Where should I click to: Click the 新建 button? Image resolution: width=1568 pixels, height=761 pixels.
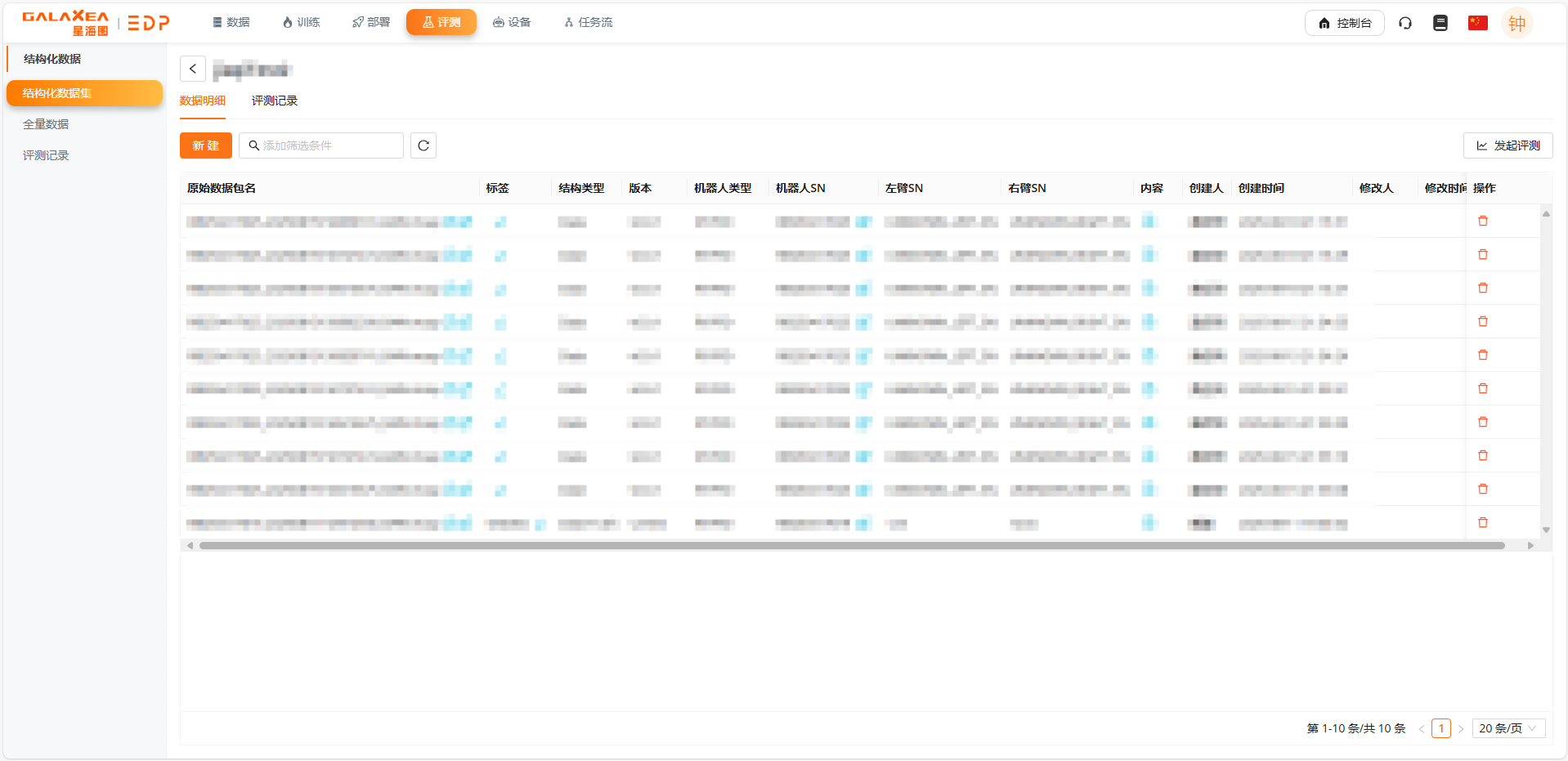click(206, 145)
